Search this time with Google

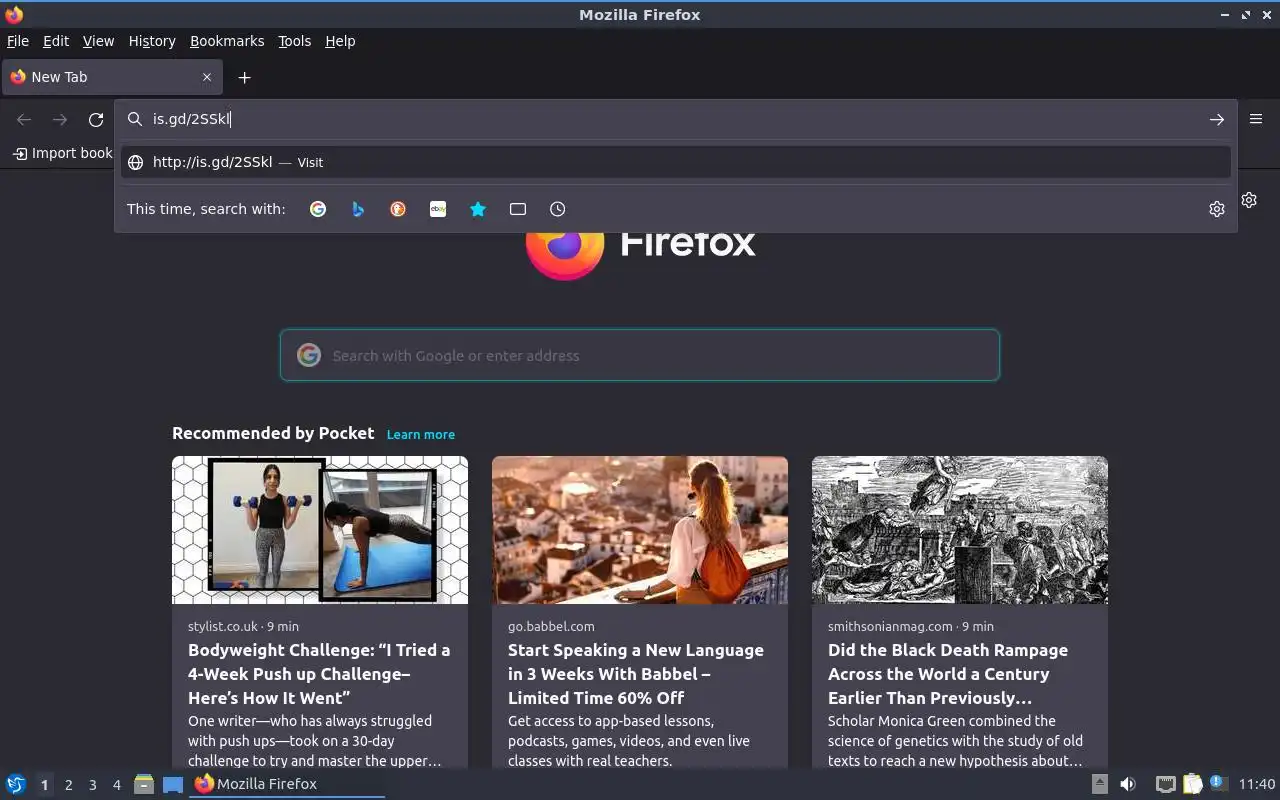tap(318, 209)
